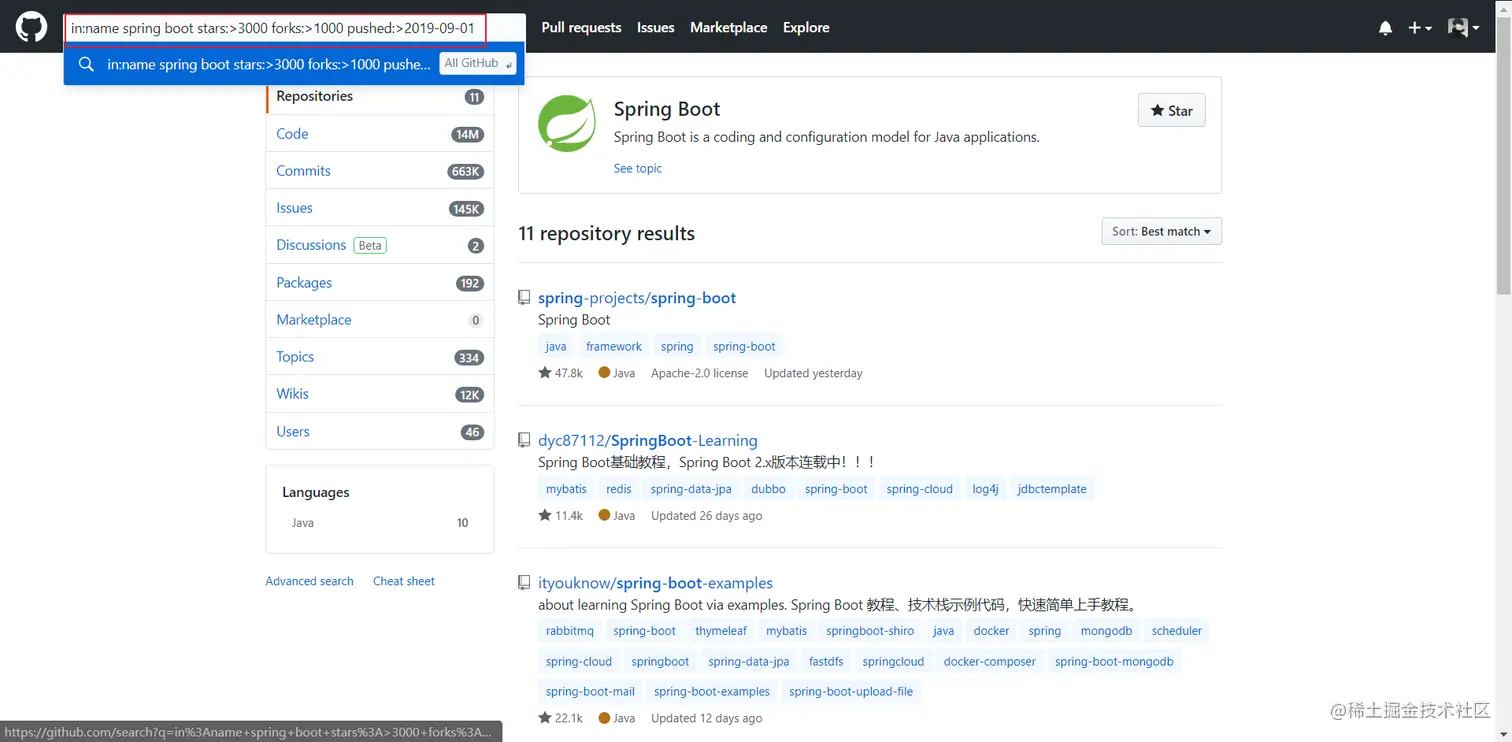Select the Issues results filter in sidebar
This screenshot has height=742, width=1512.
(x=380, y=208)
